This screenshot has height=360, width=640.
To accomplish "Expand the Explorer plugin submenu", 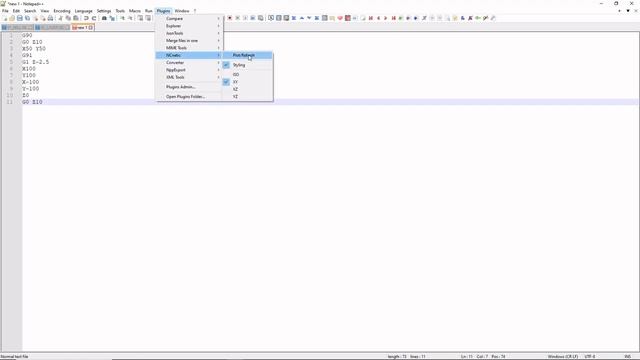I will click(189, 26).
